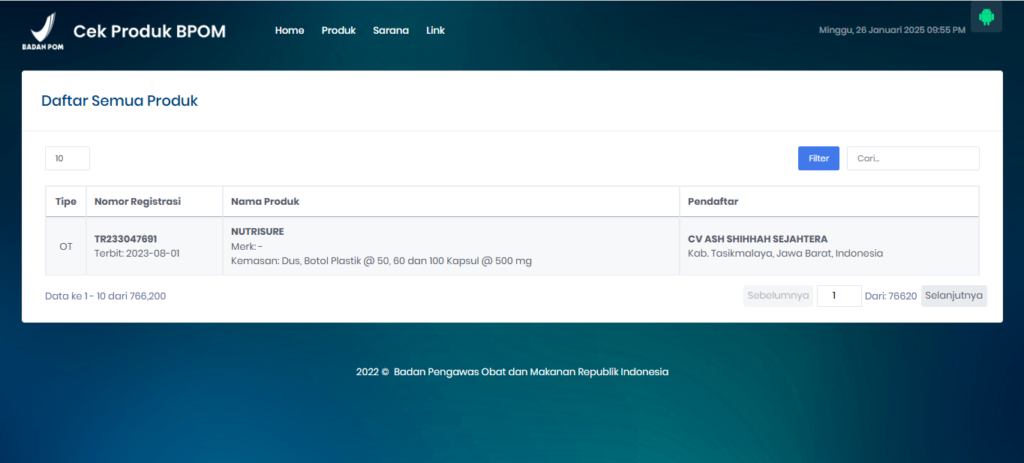Focus the Cari search field
This screenshot has height=463, width=1024.
click(912, 158)
